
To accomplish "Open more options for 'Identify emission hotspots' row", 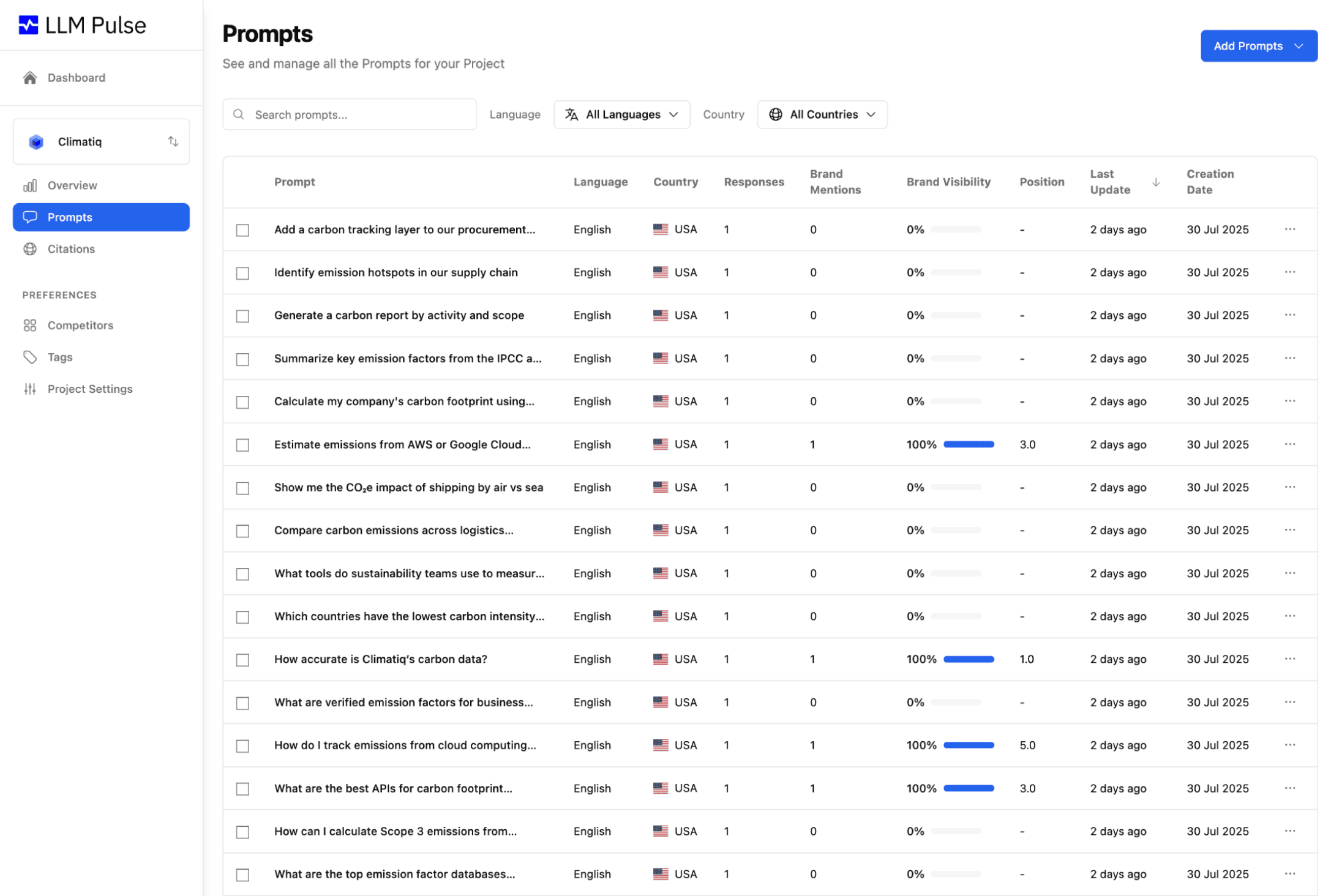I will click(1290, 272).
